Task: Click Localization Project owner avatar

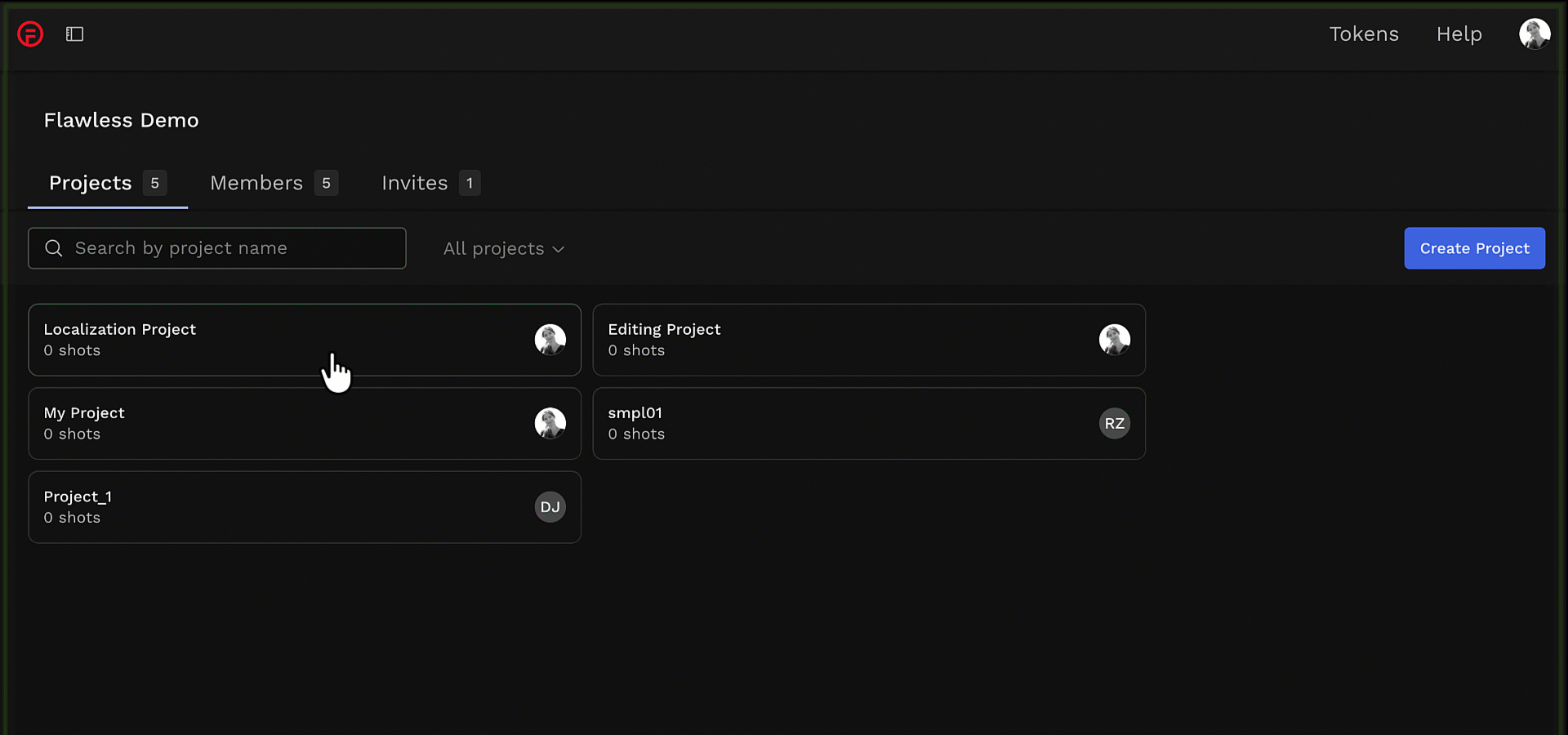Action: [x=550, y=340]
